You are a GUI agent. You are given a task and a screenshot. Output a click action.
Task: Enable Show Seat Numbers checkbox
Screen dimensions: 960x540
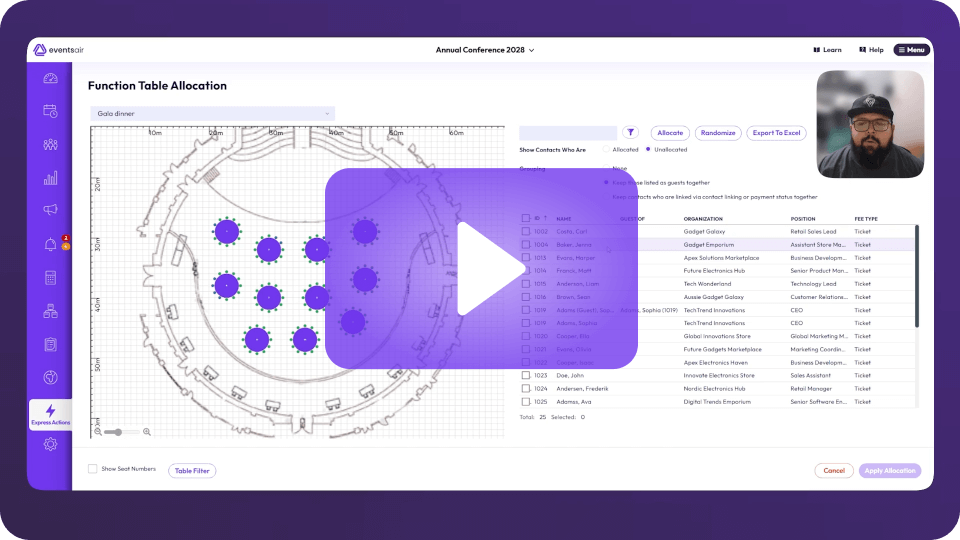tap(92, 469)
